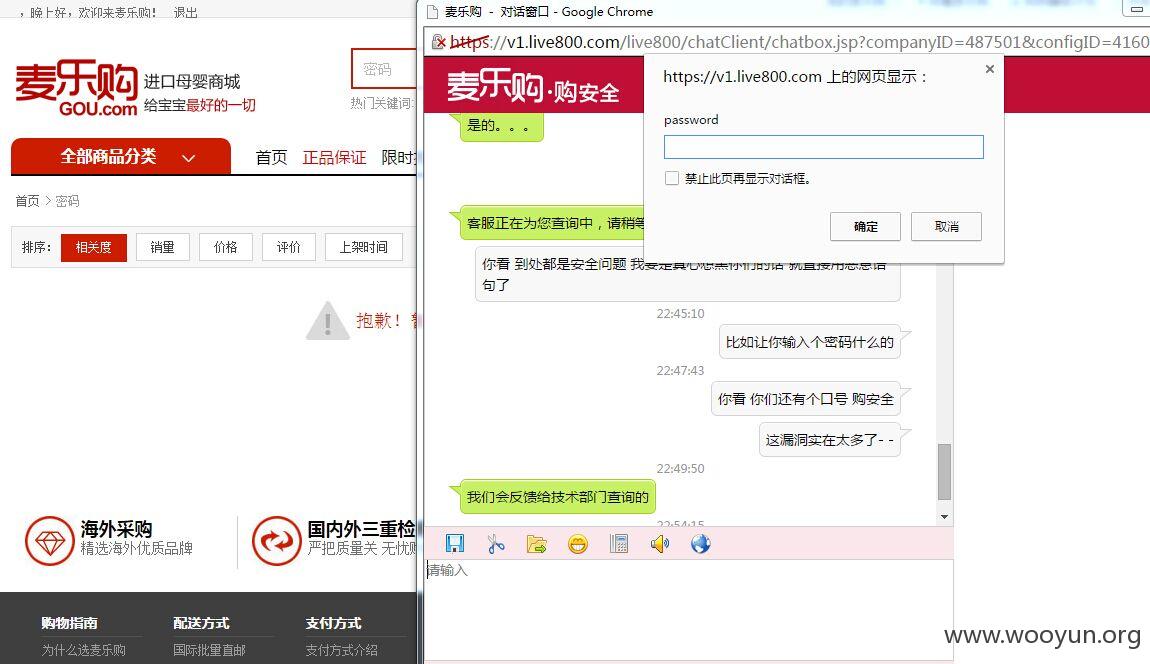The image size is (1150, 664).
Task: Select the scissors screenshot tool icon
Action: (496, 544)
